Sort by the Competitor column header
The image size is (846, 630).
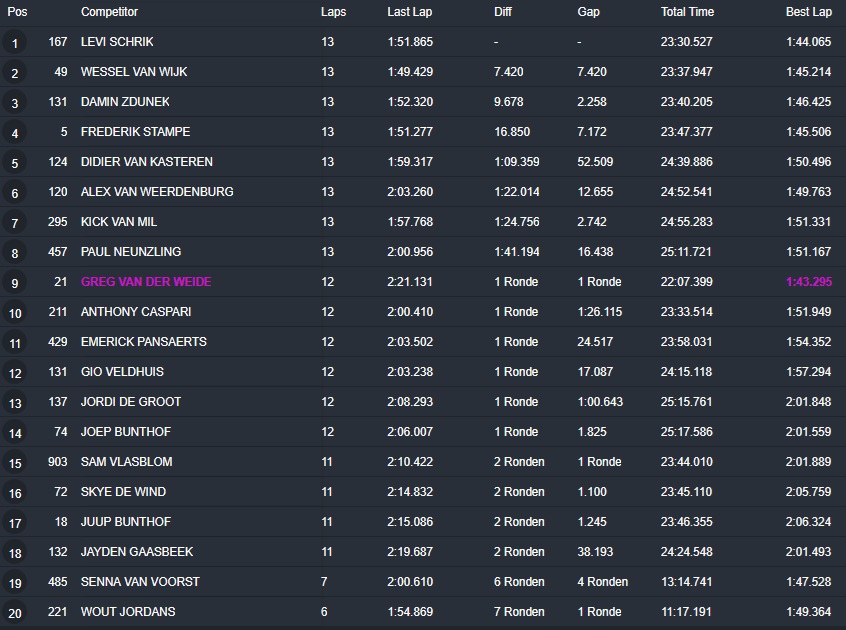pos(109,12)
